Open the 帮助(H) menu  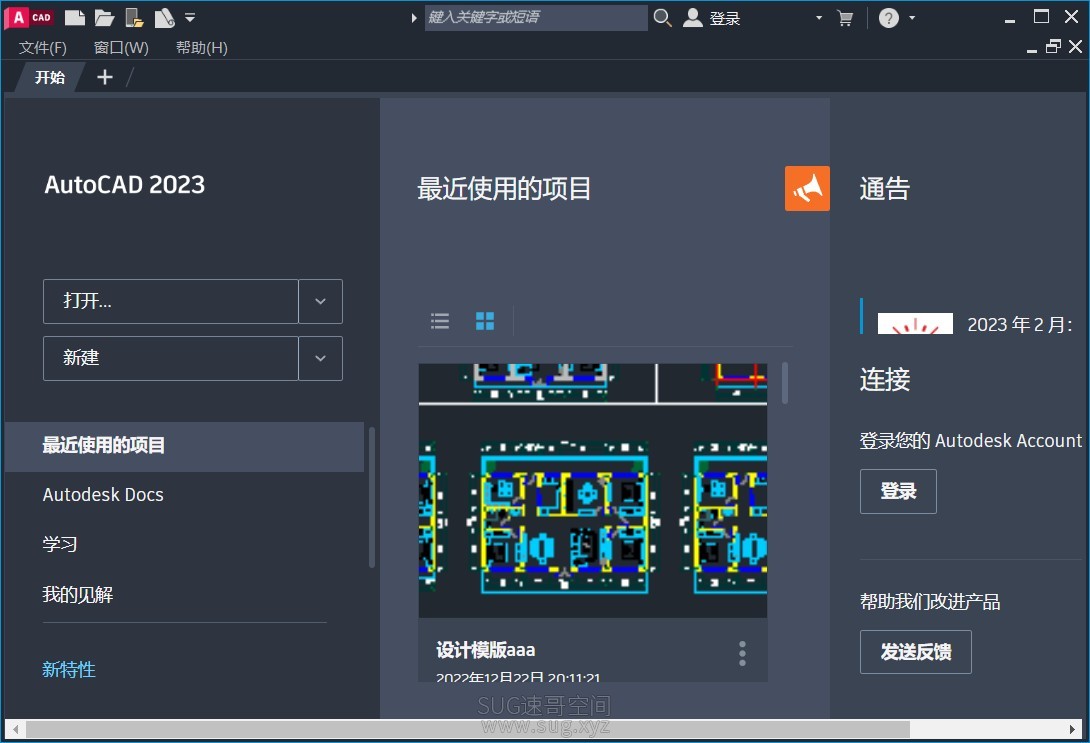coord(202,47)
